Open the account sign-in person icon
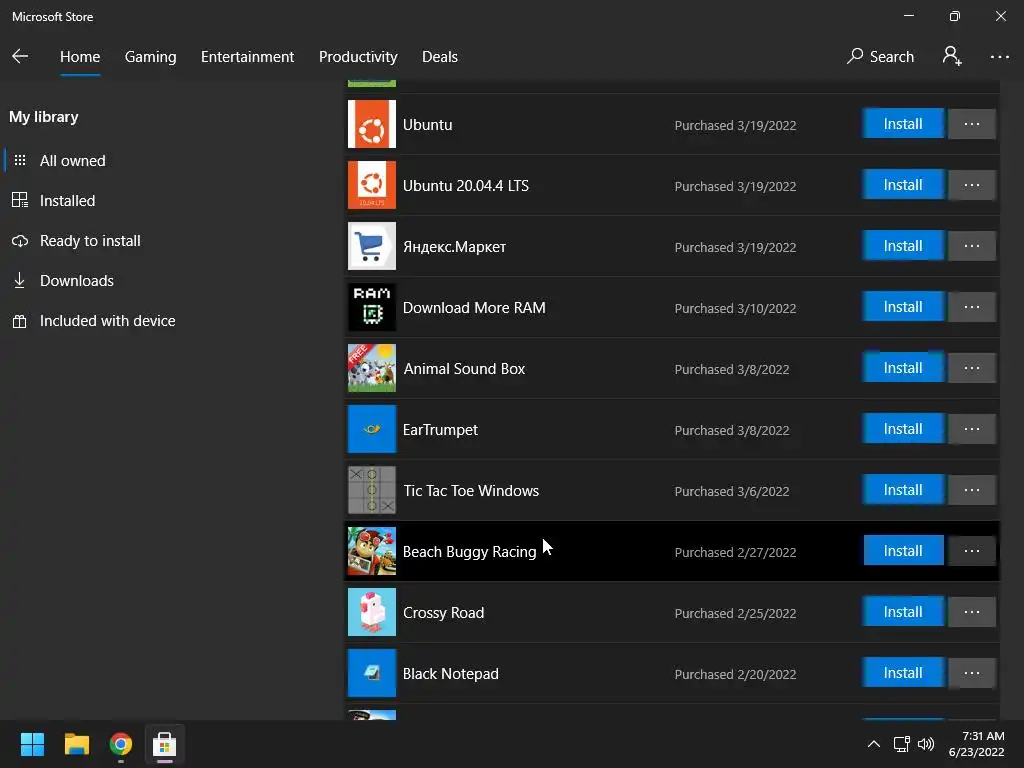This screenshot has height=768, width=1024. 952,56
